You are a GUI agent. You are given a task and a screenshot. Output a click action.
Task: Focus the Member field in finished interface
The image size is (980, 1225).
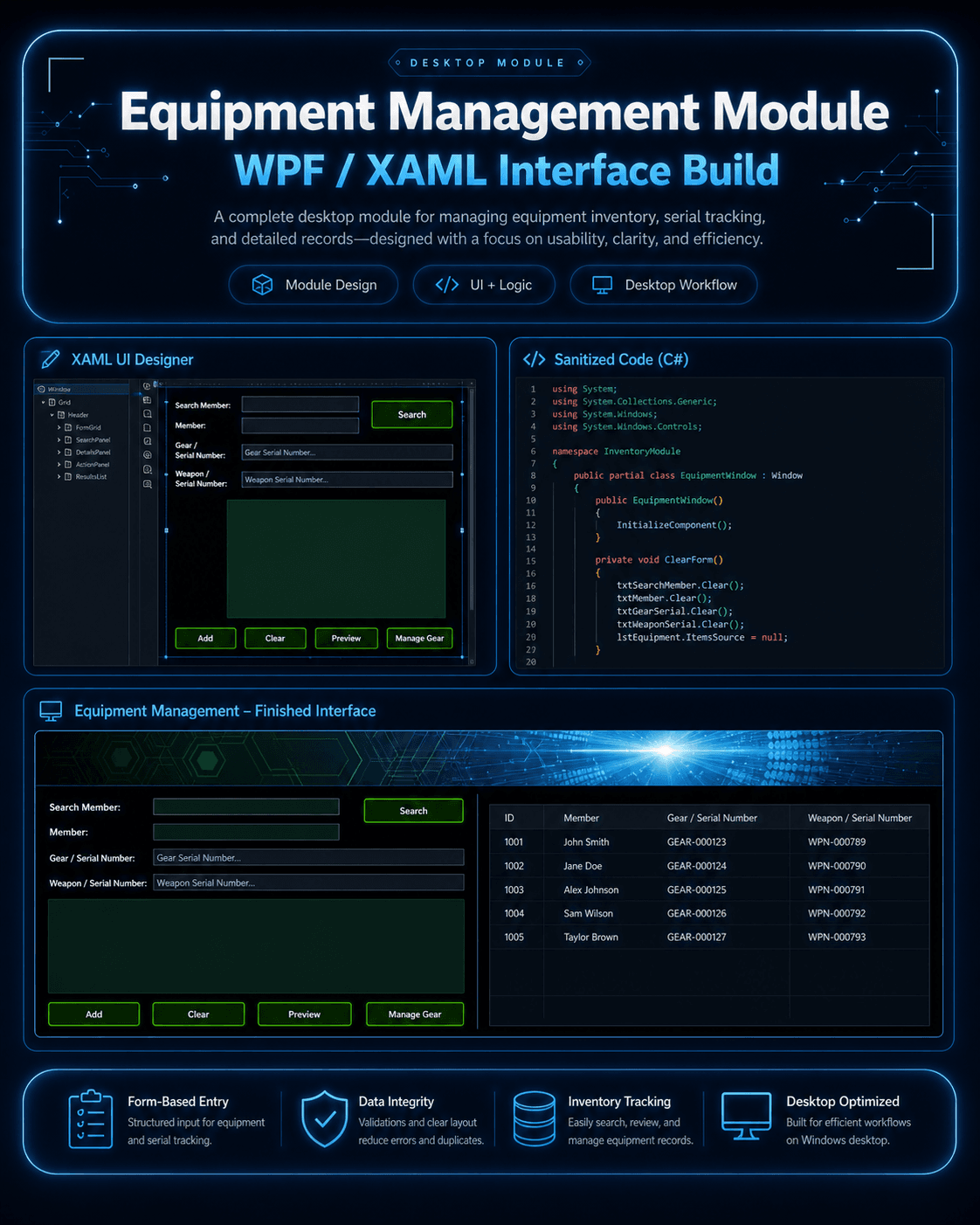pyautogui.click(x=246, y=832)
